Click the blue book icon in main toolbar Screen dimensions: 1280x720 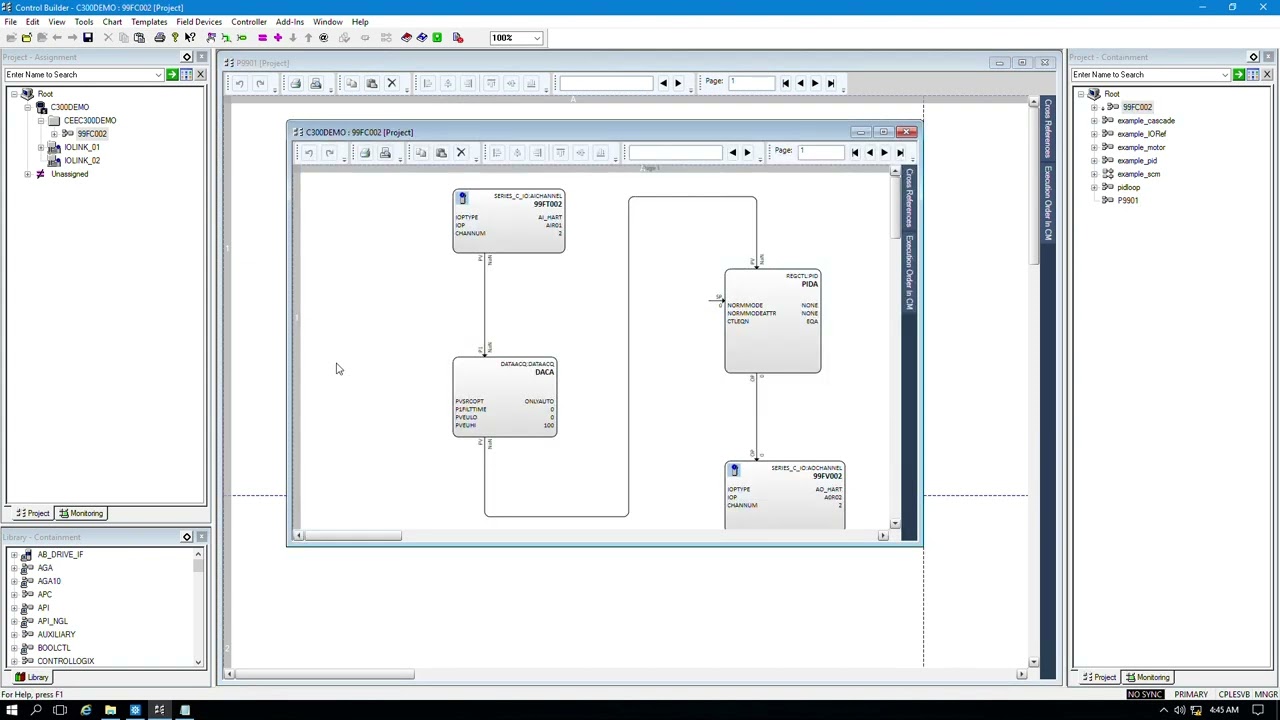click(421, 38)
